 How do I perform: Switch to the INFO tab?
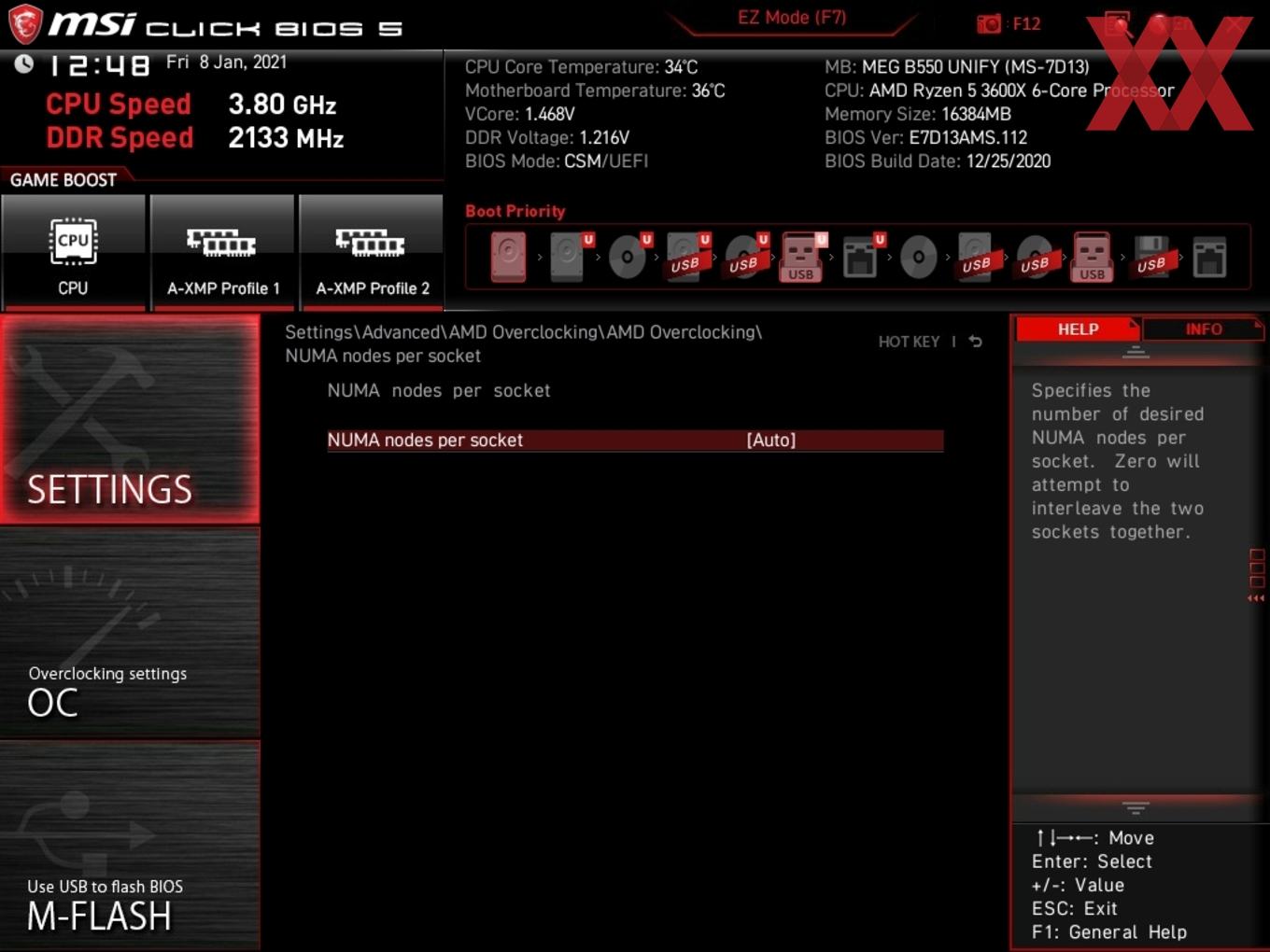pyautogui.click(x=1203, y=329)
